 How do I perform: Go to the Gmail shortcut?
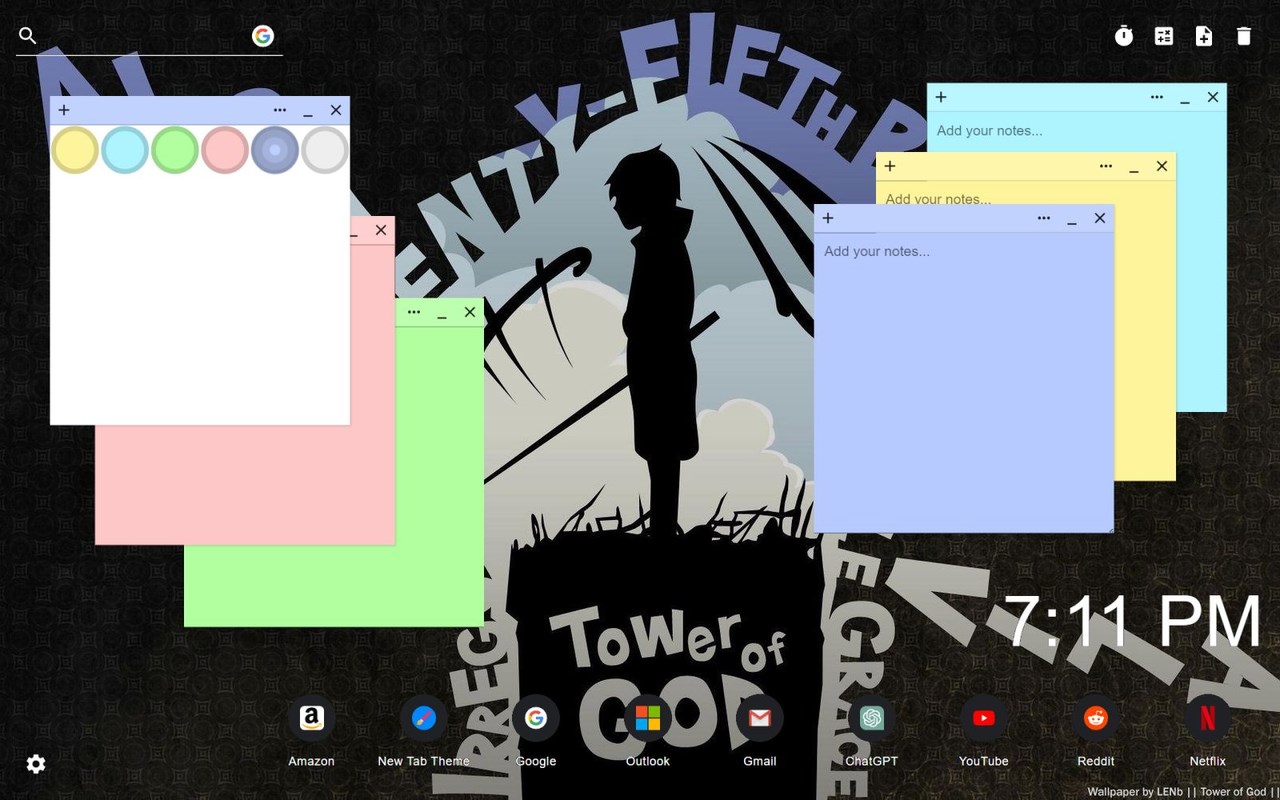[x=760, y=718]
